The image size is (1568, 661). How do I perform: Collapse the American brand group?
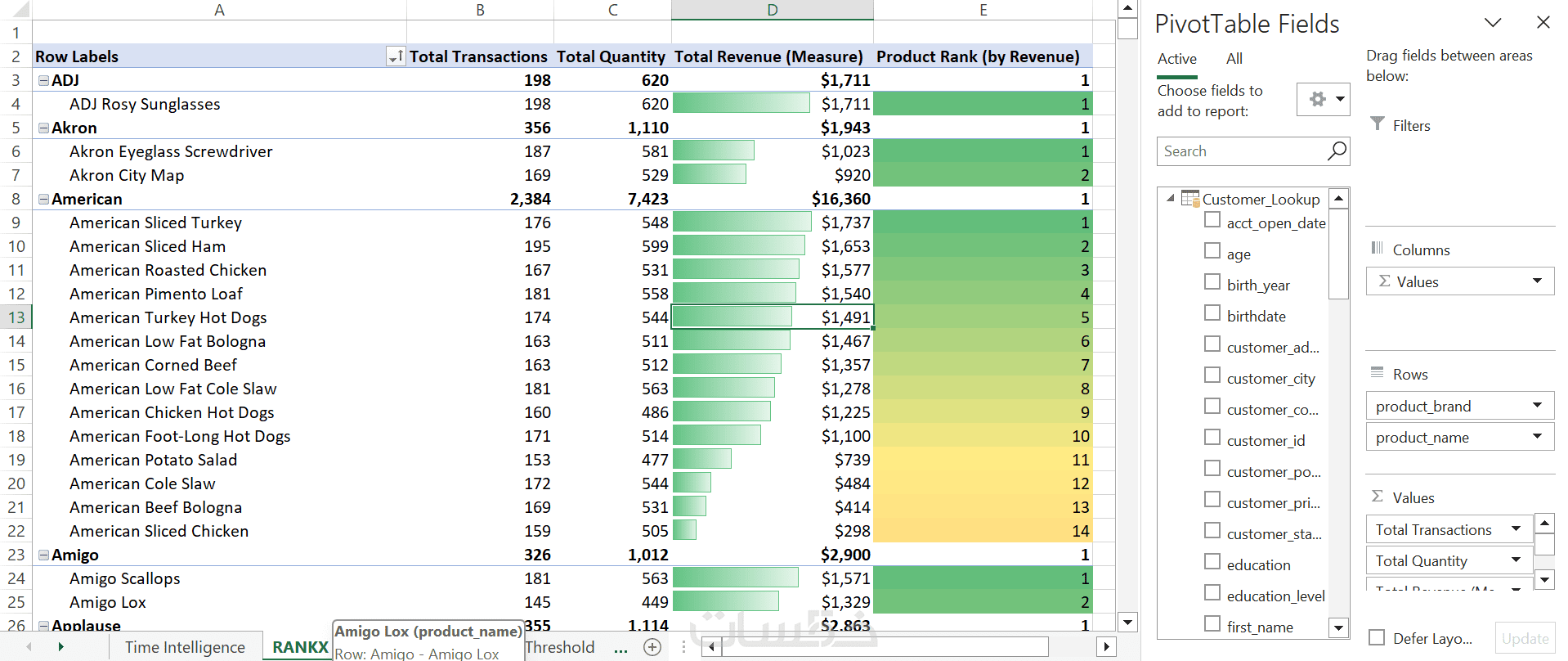pyautogui.click(x=43, y=199)
